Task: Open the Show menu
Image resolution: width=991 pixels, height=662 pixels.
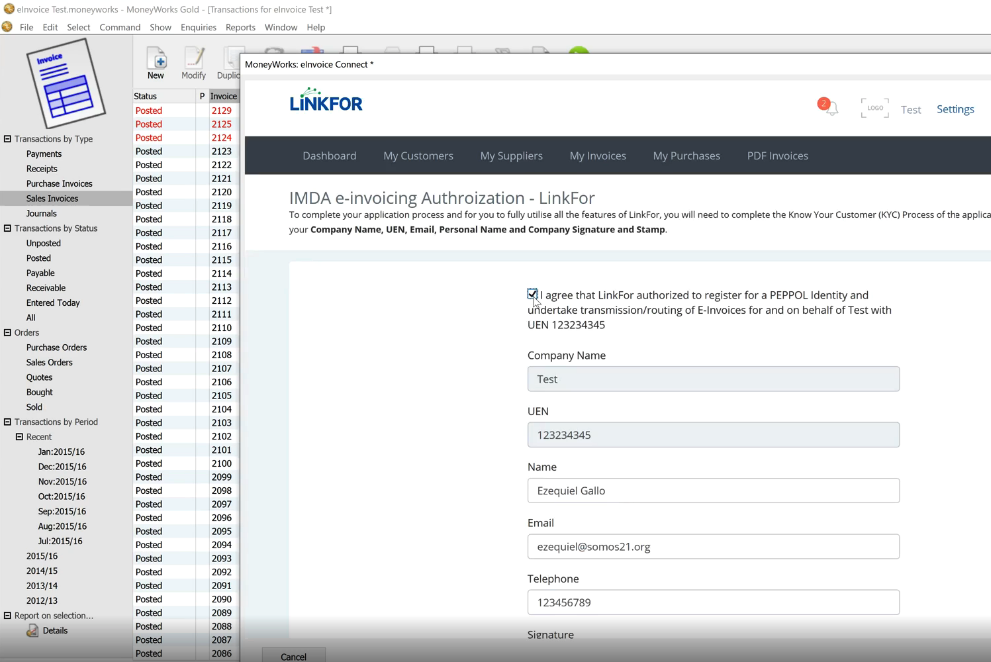Action: click(161, 27)
